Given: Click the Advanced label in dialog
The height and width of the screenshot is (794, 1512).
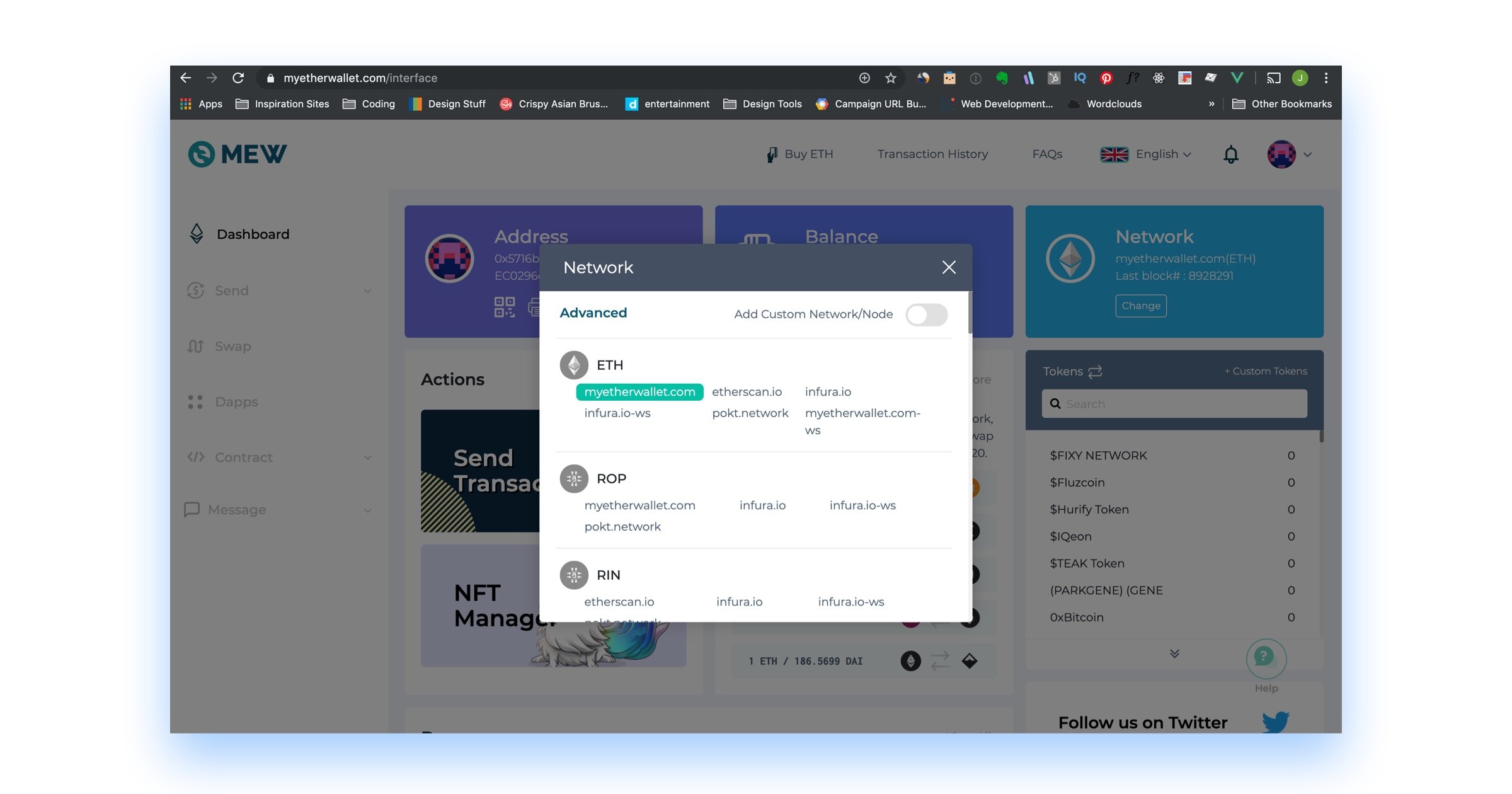Looking at the screenshot, I should click(593, 313).
